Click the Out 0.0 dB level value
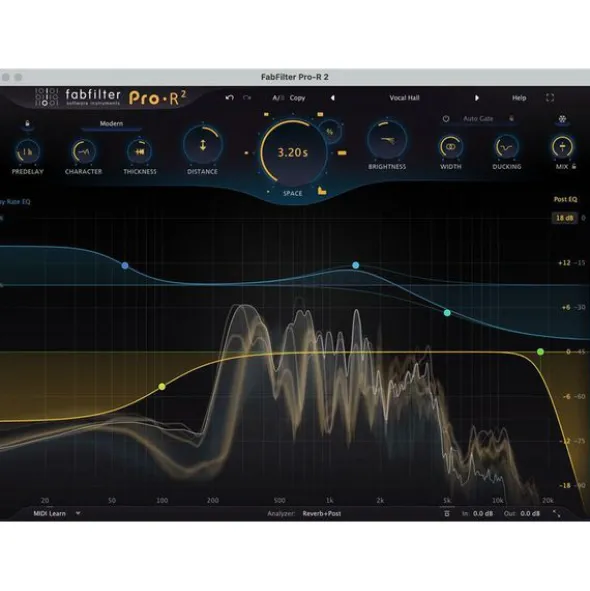Viewport: 590px width, 591px height. [x=530, y=513]
